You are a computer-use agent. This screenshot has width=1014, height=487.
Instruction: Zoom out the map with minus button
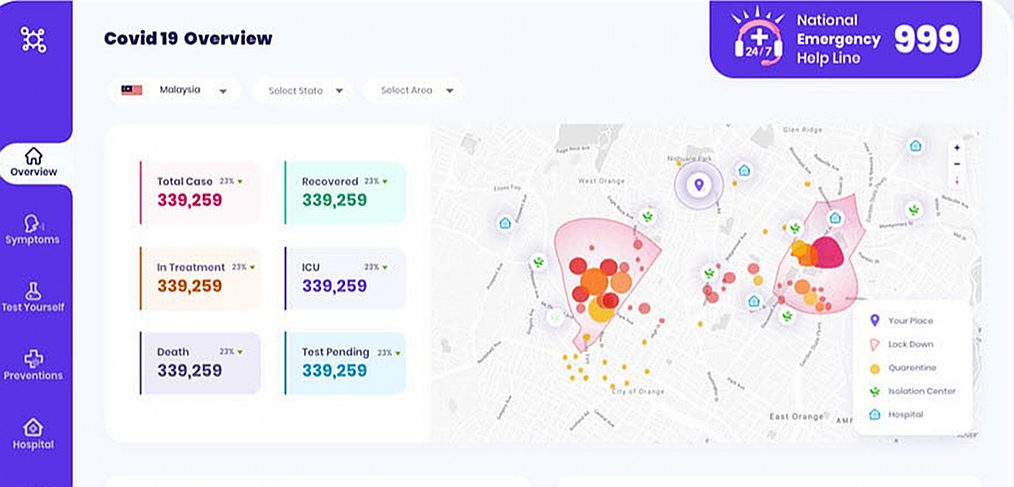(x=957, y=164)
